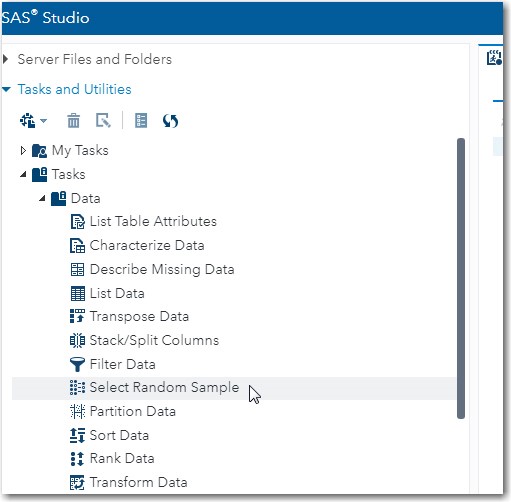Click the New Task dropdown icon in toolbar

[x=33, y=121]
